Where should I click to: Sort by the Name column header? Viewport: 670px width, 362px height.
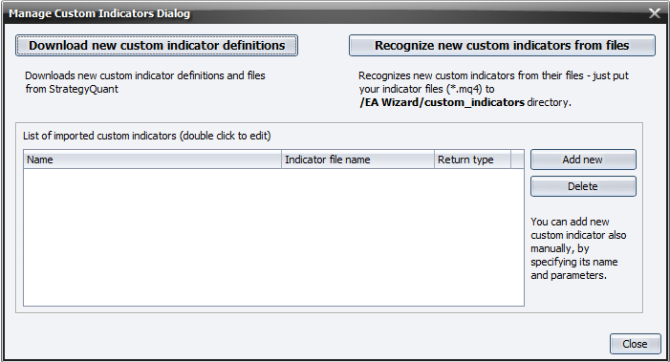tap(153, 159)
